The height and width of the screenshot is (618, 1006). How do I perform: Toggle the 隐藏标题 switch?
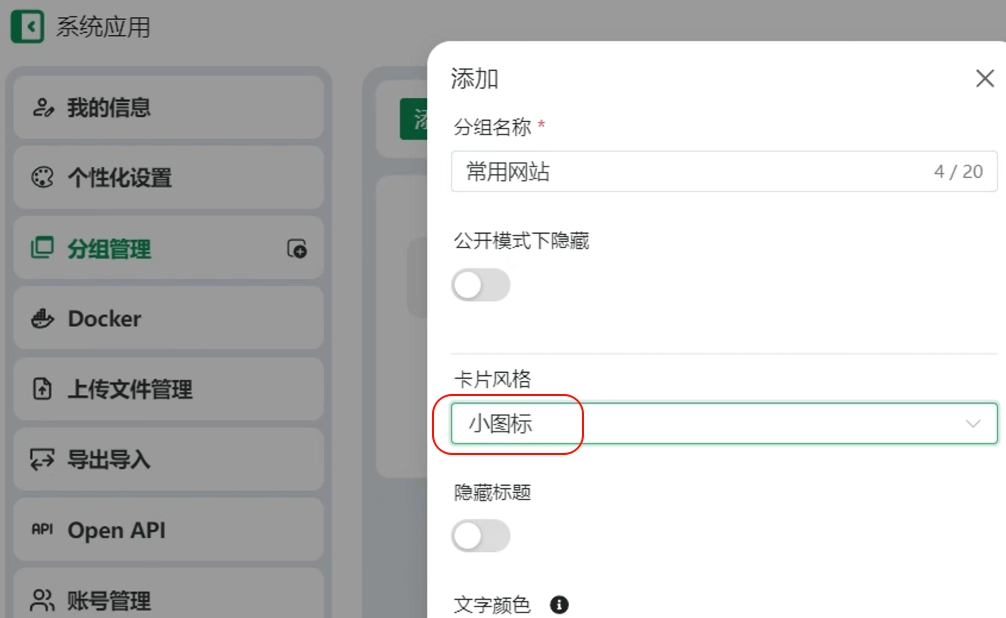click(481, 536)
